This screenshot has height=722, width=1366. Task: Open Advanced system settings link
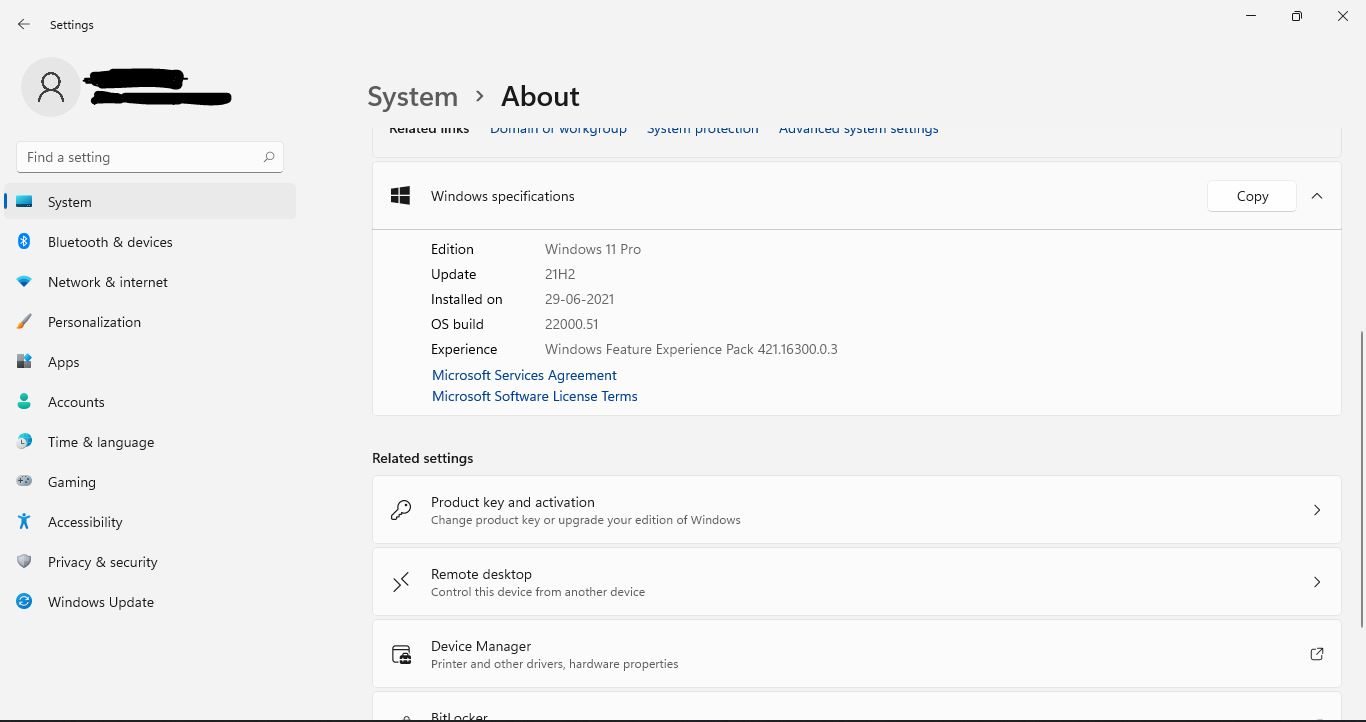pyautogui.click(x=858, y=128)
